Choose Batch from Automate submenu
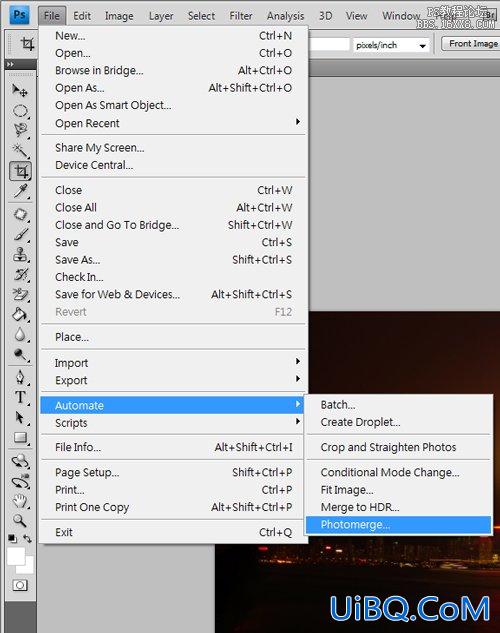The height and width of the screenshot is (633, 500). point(398,405)
